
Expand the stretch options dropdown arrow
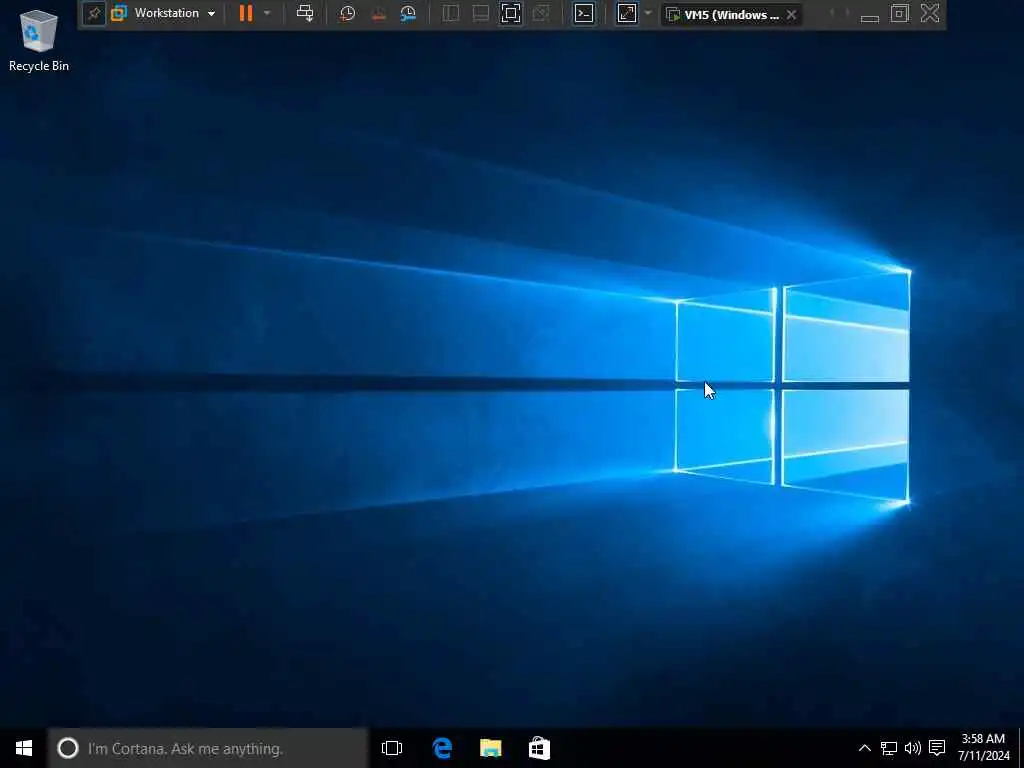click(x=648, y=13)
